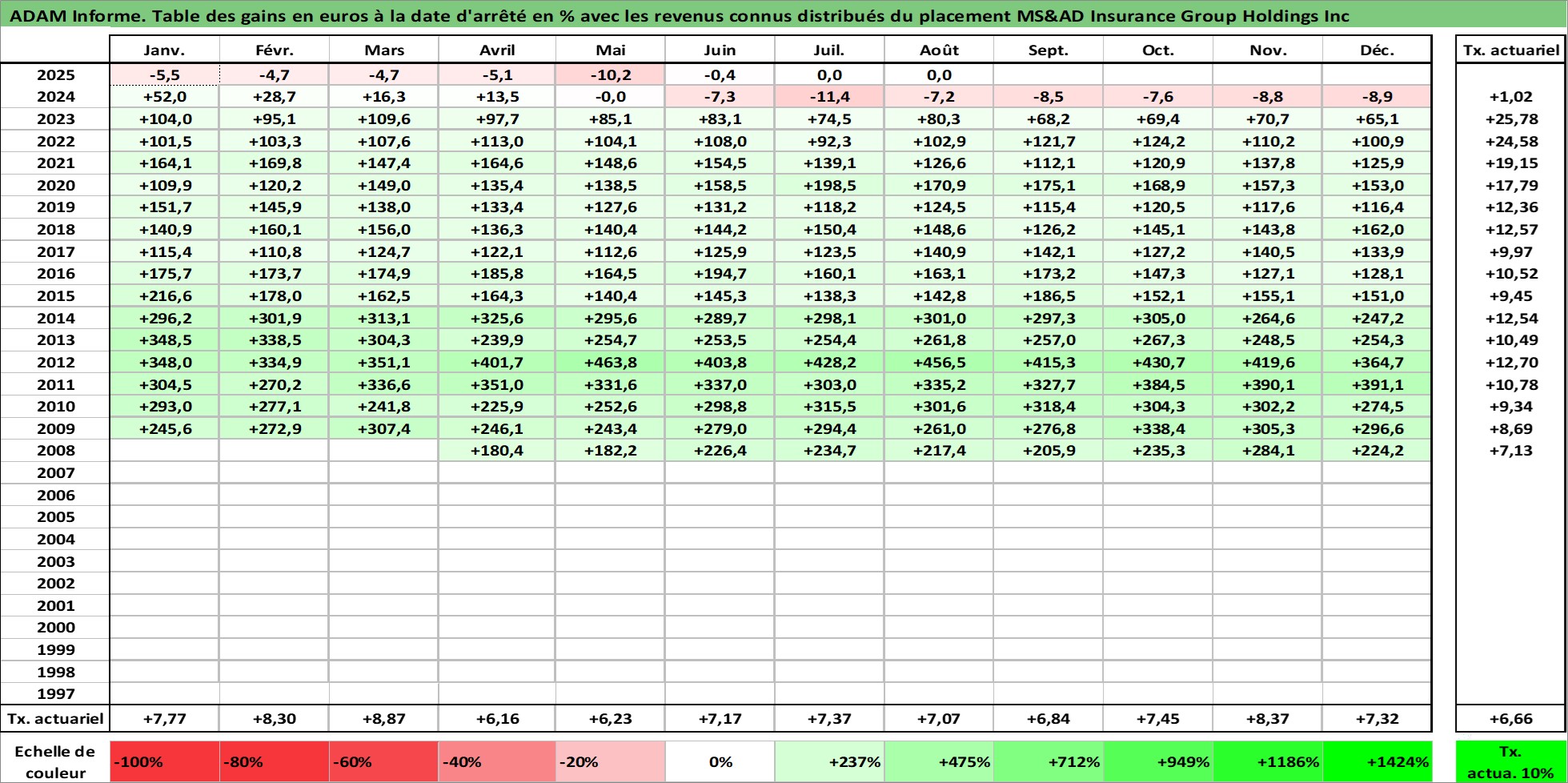Screen dimensions: 1568x783
Task: Select the +7,32 actuarial rate under Déc.
Action: coord(1377,719)
